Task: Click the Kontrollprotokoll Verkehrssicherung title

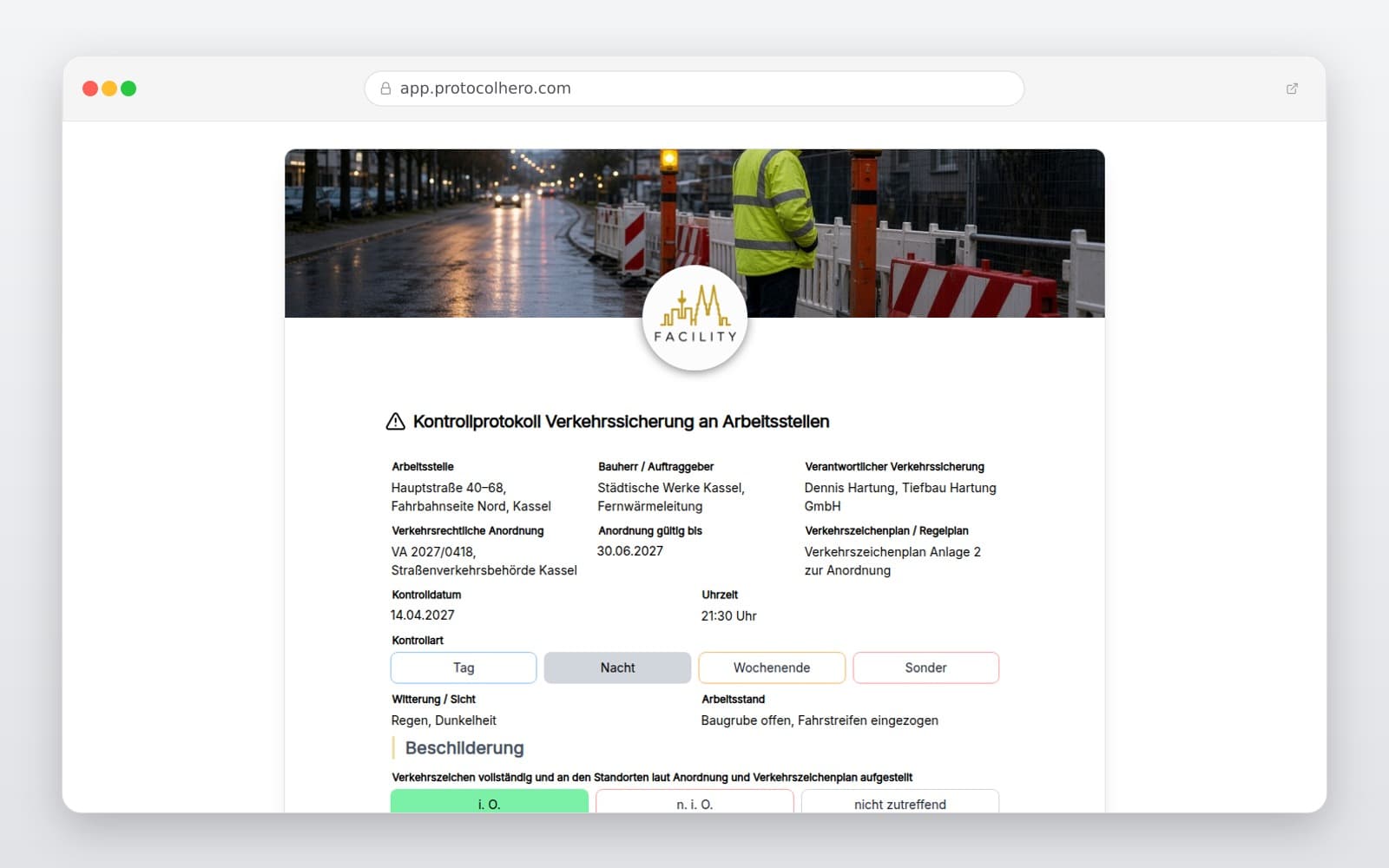Action: 621,422
